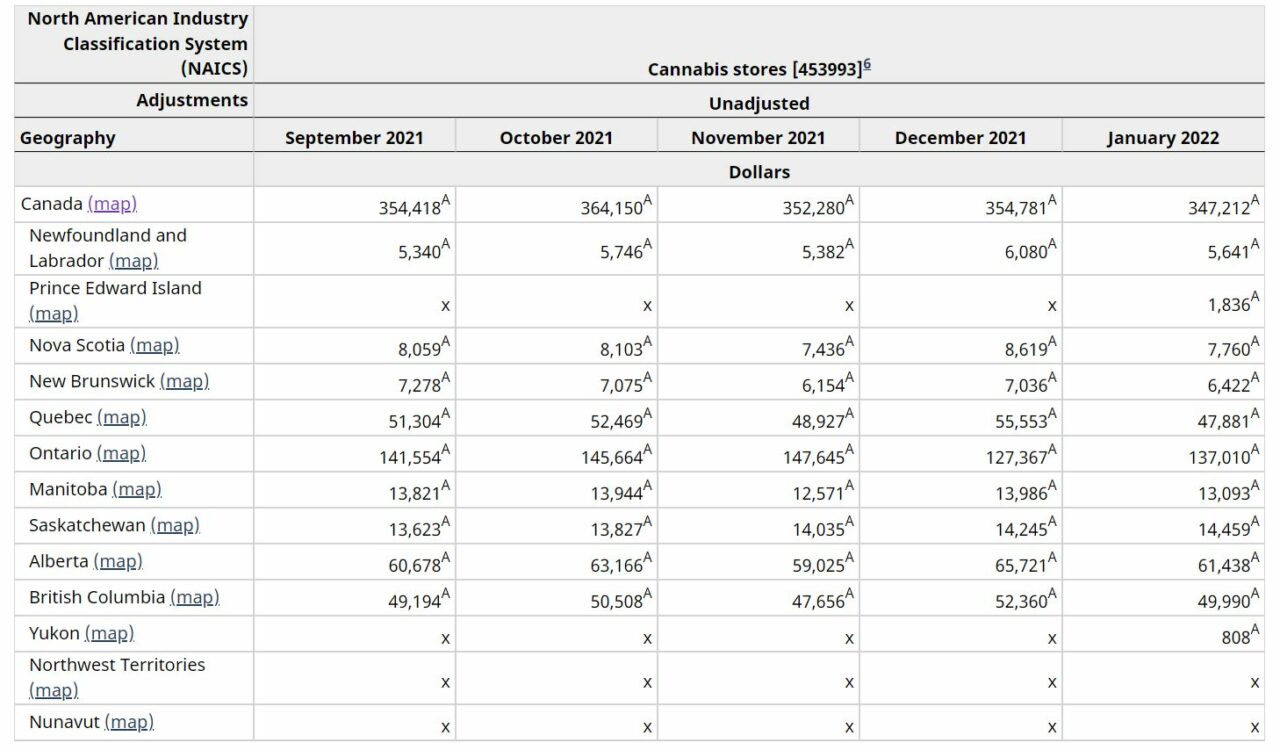Open the Canada map link

point(112,204)
